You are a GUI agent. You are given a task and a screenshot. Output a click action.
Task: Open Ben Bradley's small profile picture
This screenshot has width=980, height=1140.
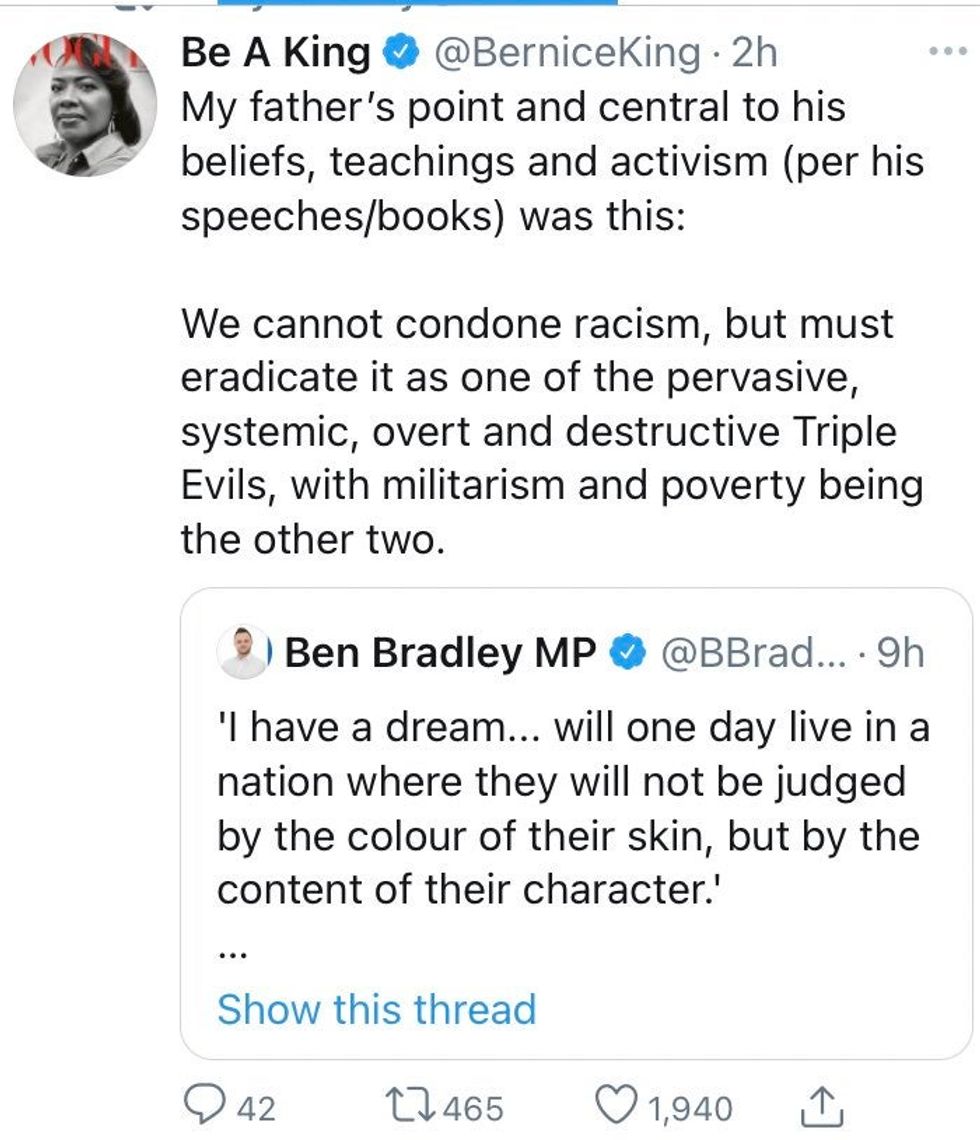(243, 653)
